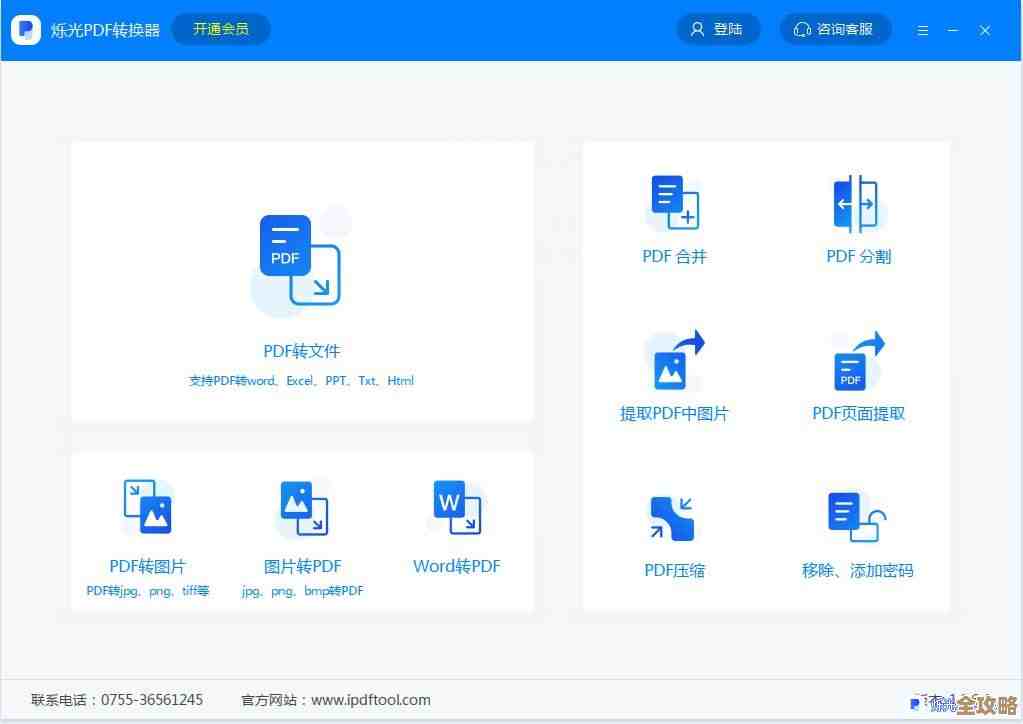Select the PDF合并 merge icon
This screenshot has width=1023, height=724.
[x=674, y=200]
